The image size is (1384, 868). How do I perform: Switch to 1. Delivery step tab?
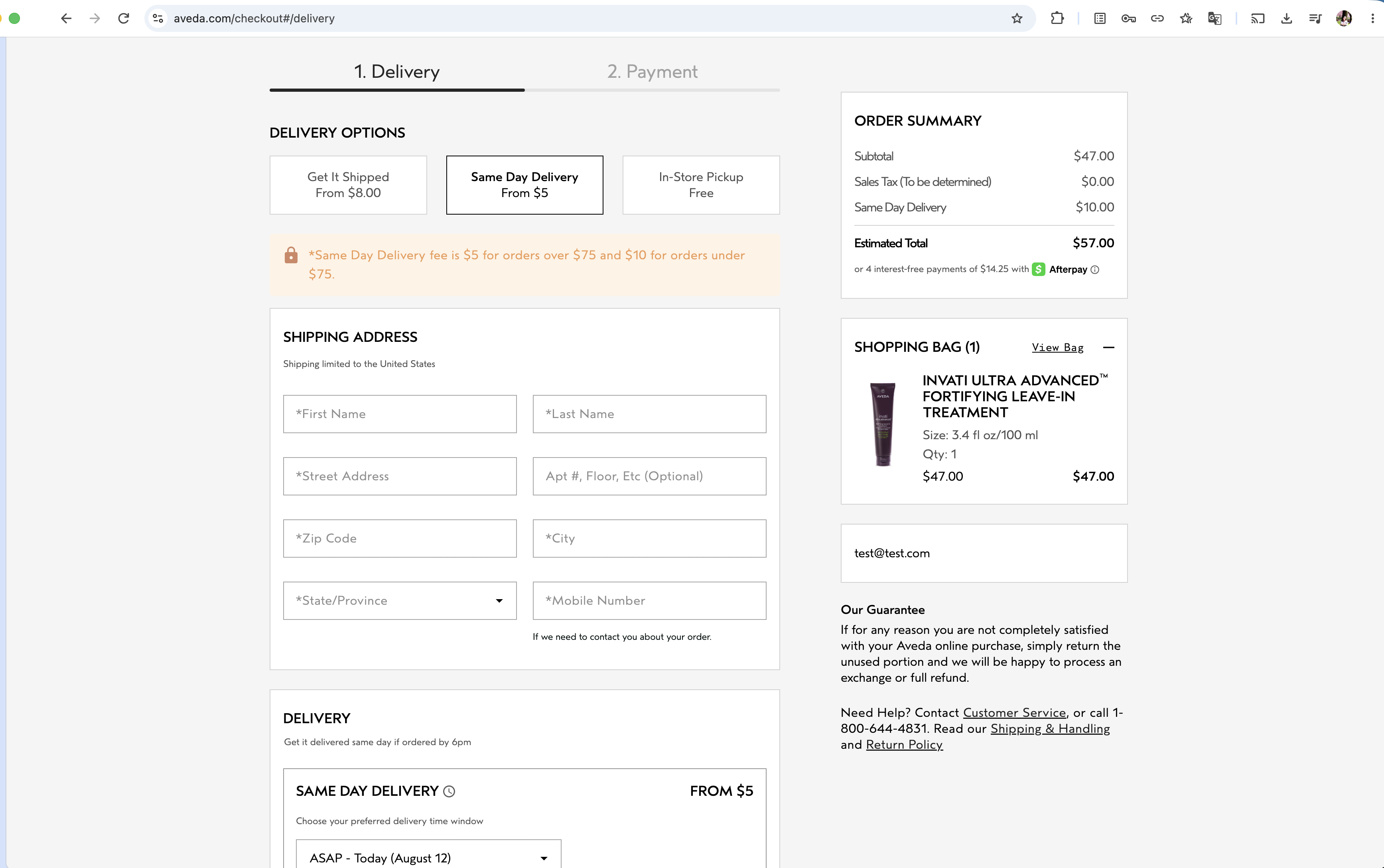tap(397, 72)
